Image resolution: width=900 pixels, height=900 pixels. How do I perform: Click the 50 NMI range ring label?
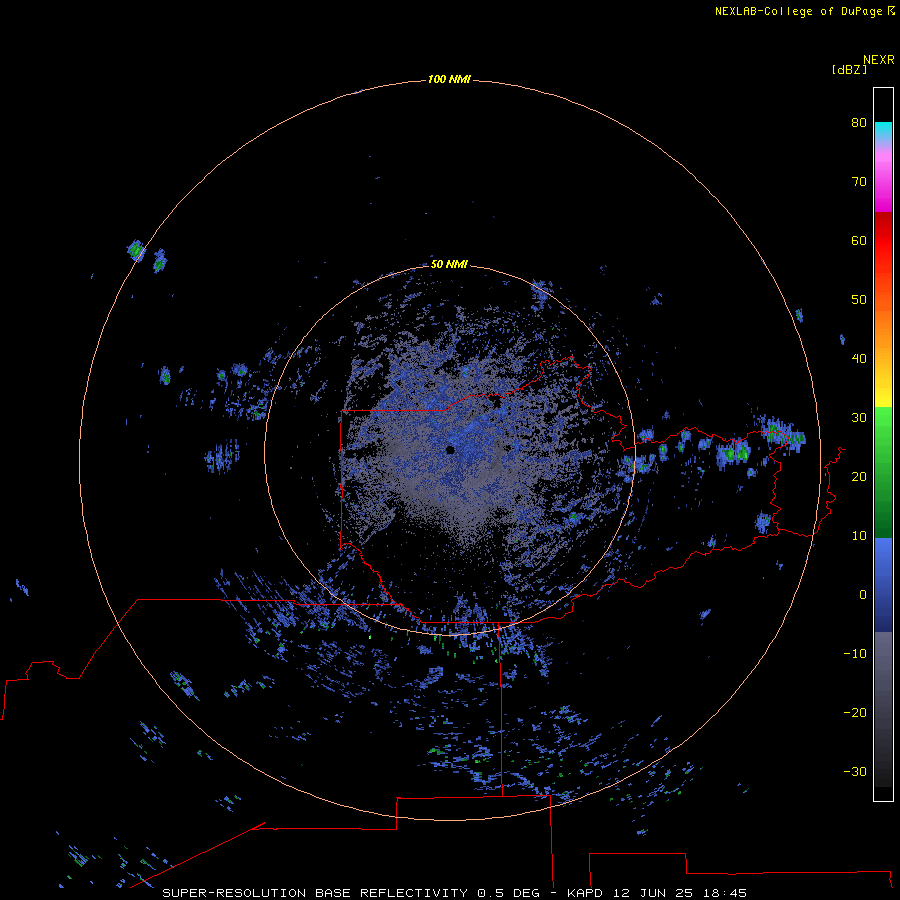click(449, 264)
